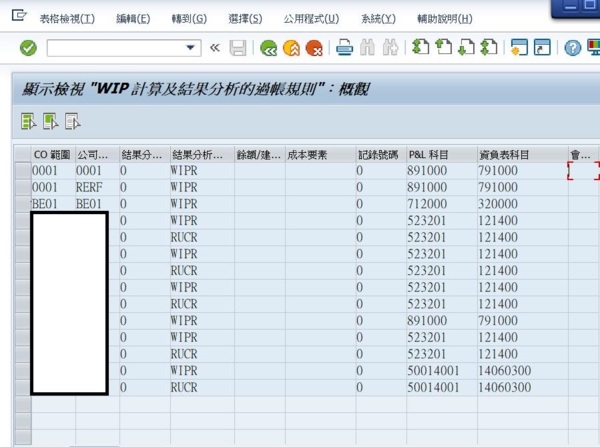Screen dimensions: 600x447
Task: Select the first row with row selector
Action: (22, 171)
